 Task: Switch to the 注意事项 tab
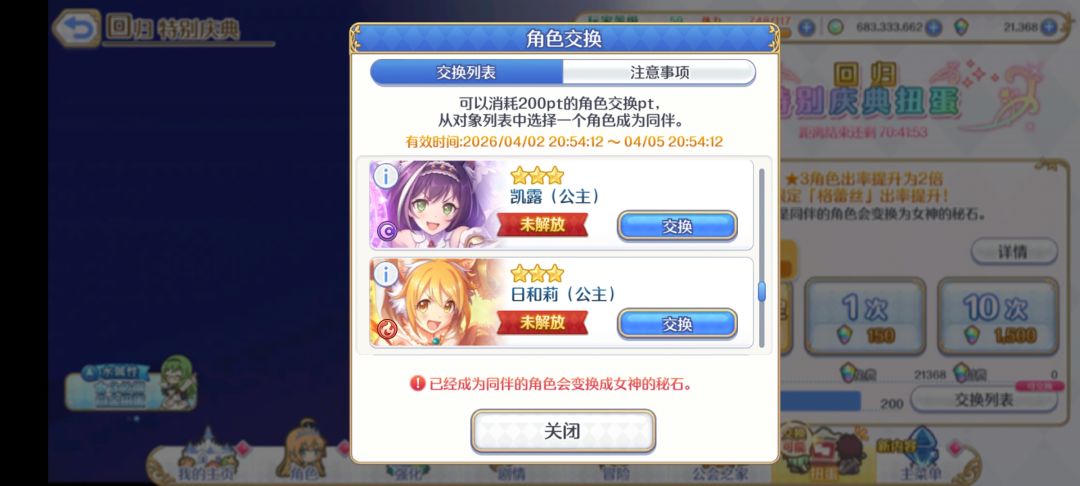659,72
